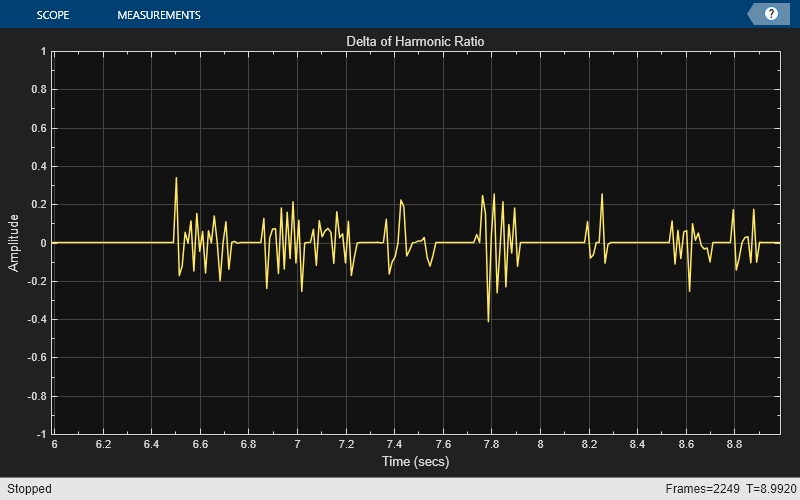Click the 'Amplitude' y-axis label
The height and width of the screenshot is (500, 800).
[13, 243]
